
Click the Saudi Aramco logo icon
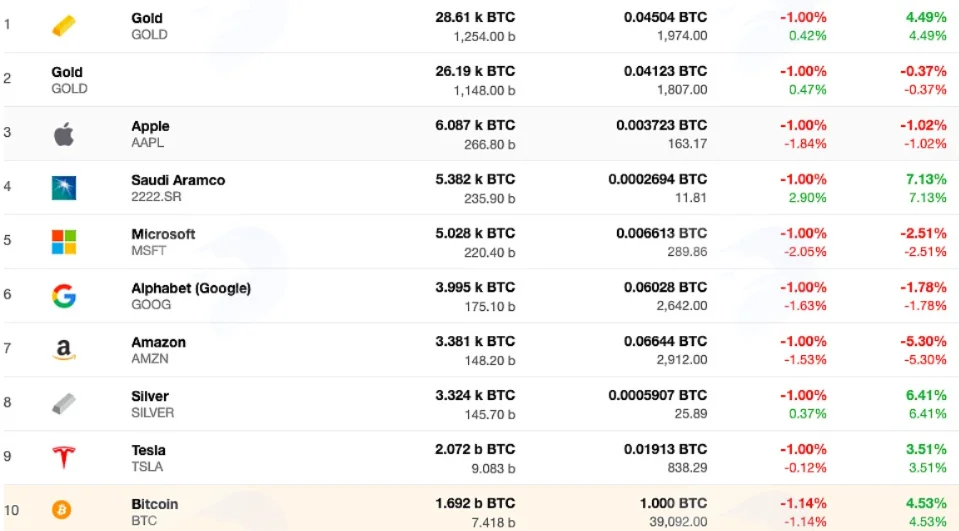[x=64, y=188]
